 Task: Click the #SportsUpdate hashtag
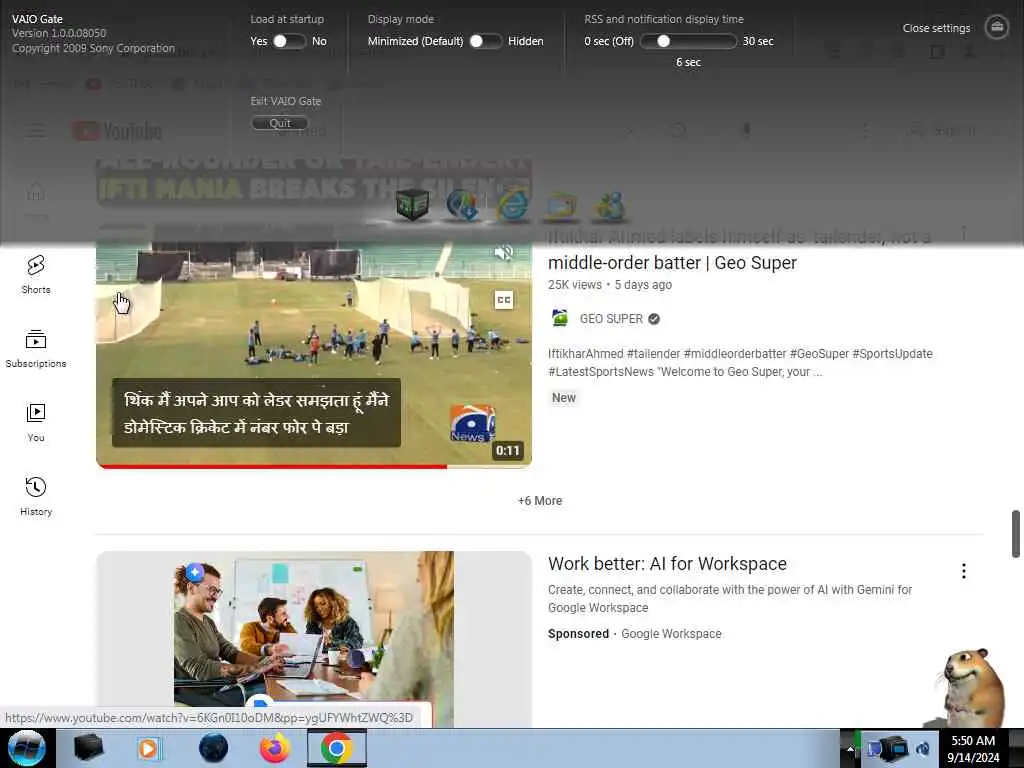point(892,353)
